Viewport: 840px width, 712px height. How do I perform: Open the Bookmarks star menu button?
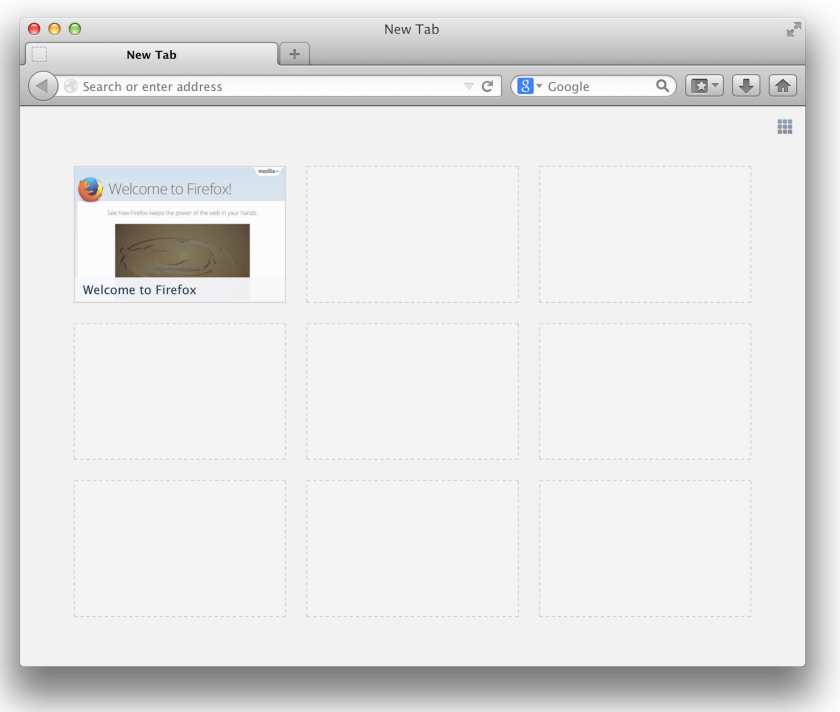704,86
